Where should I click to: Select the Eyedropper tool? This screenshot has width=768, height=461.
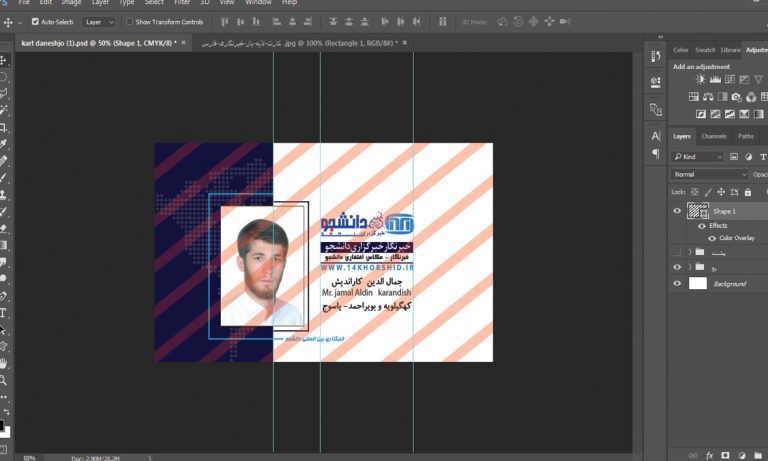click(3, 144)
